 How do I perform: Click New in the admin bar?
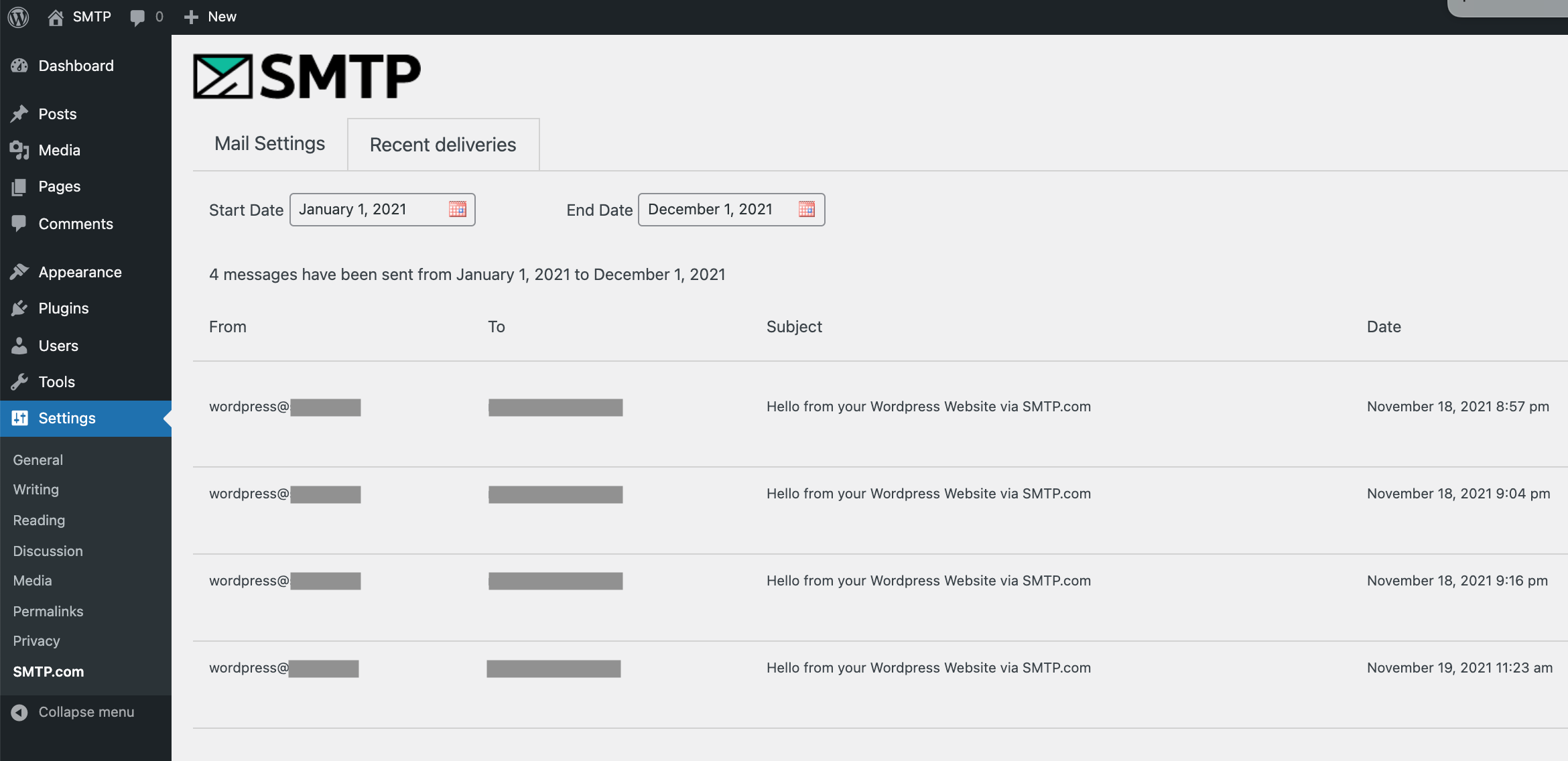(x=210, y=16)
